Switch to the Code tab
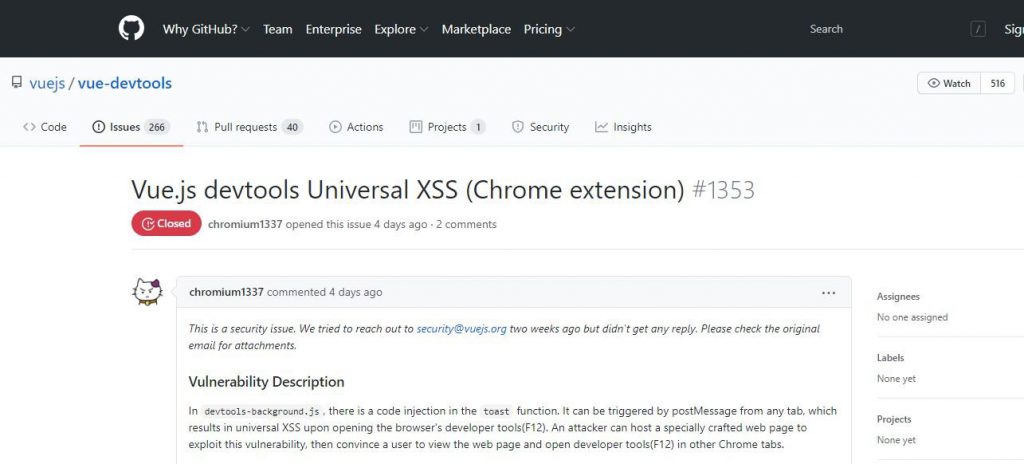This screenshot has height=464, width=1024. 44,127
